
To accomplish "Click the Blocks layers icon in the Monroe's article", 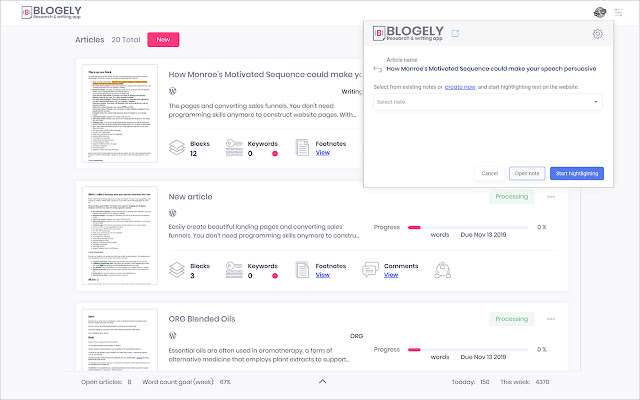I will click(177, 148).
